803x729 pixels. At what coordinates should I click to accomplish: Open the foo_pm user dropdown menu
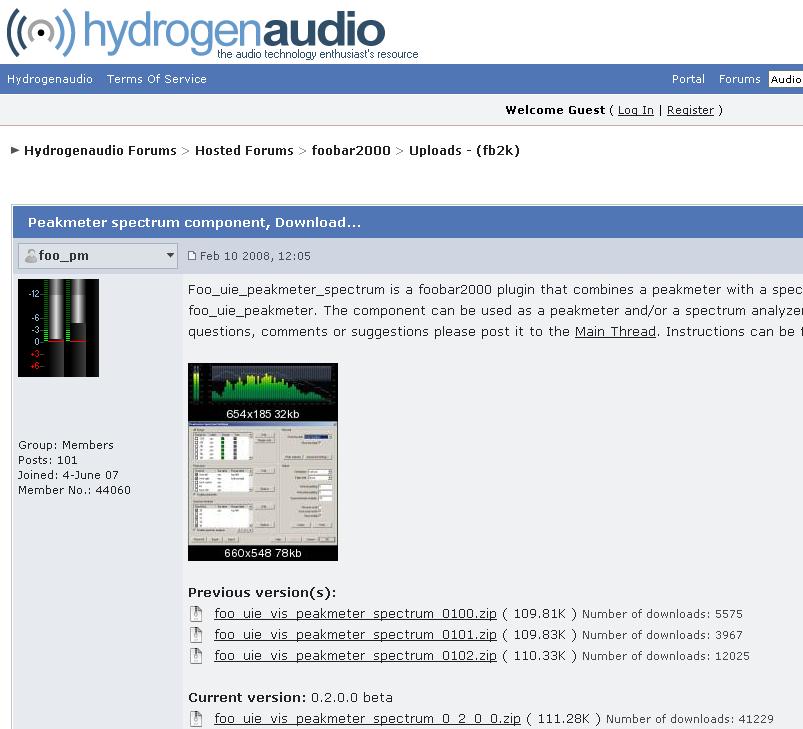tap(170, 256)
